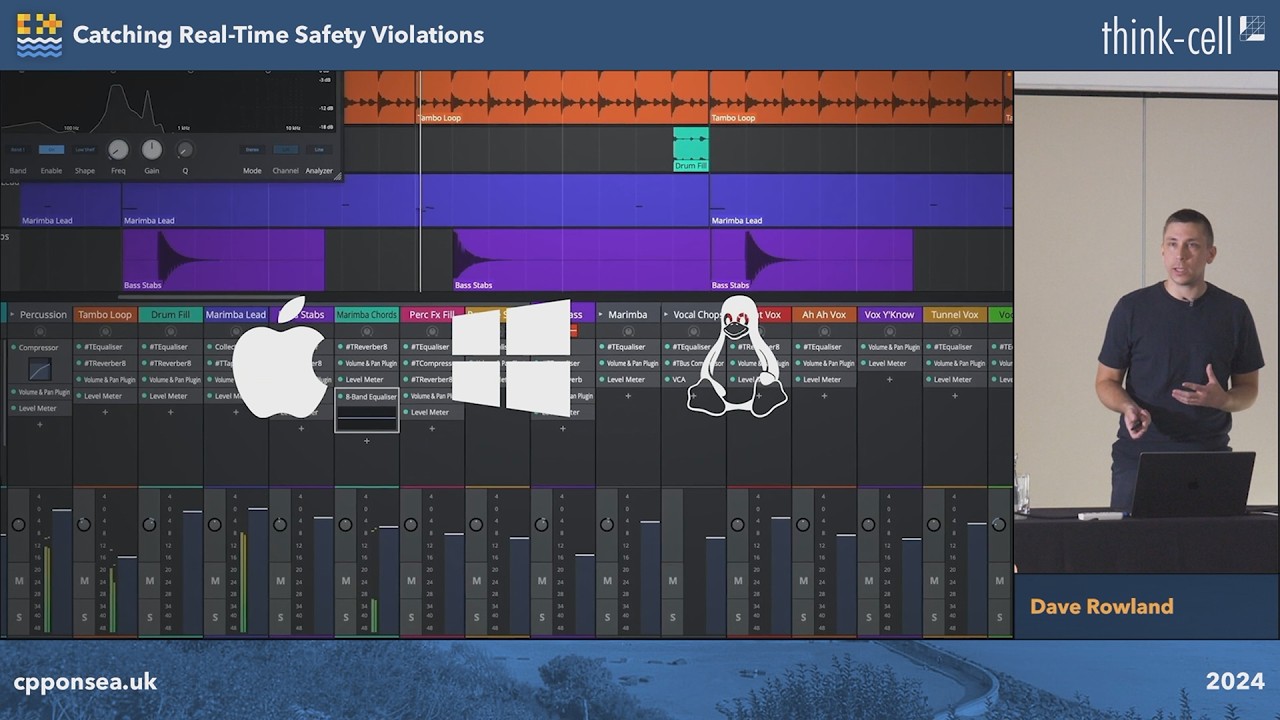Image resolution: width=1280 pixels, height=720 pixels.
Task: Add a plugin to the Ah Ah Vox channel
Action: pos(824,396)
